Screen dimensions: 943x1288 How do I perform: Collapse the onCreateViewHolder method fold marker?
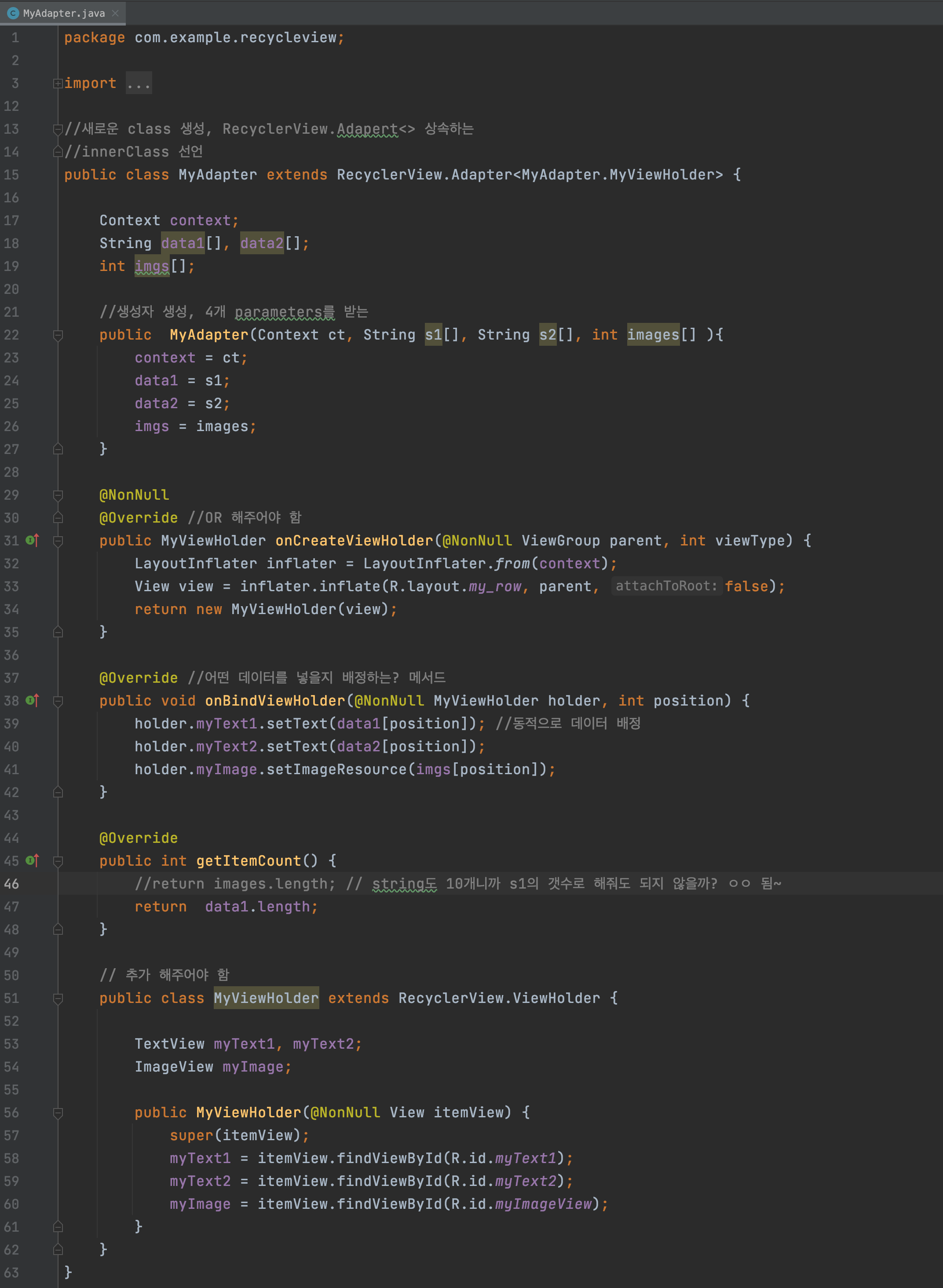coord(58,541)
